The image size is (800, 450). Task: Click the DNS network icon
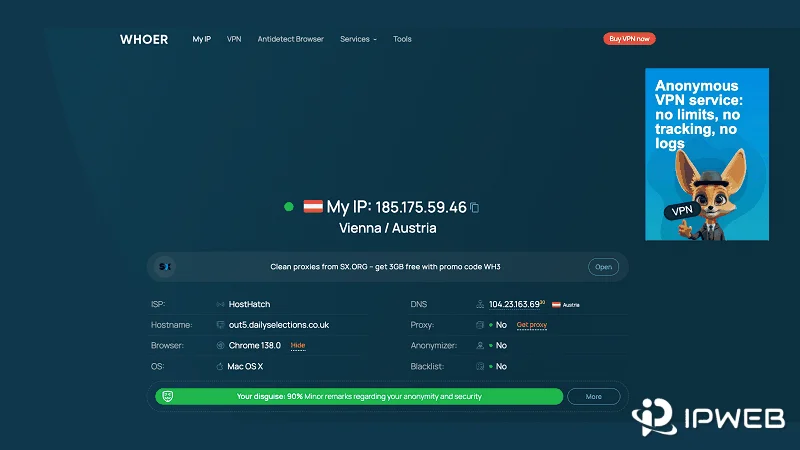coord(480,304)
